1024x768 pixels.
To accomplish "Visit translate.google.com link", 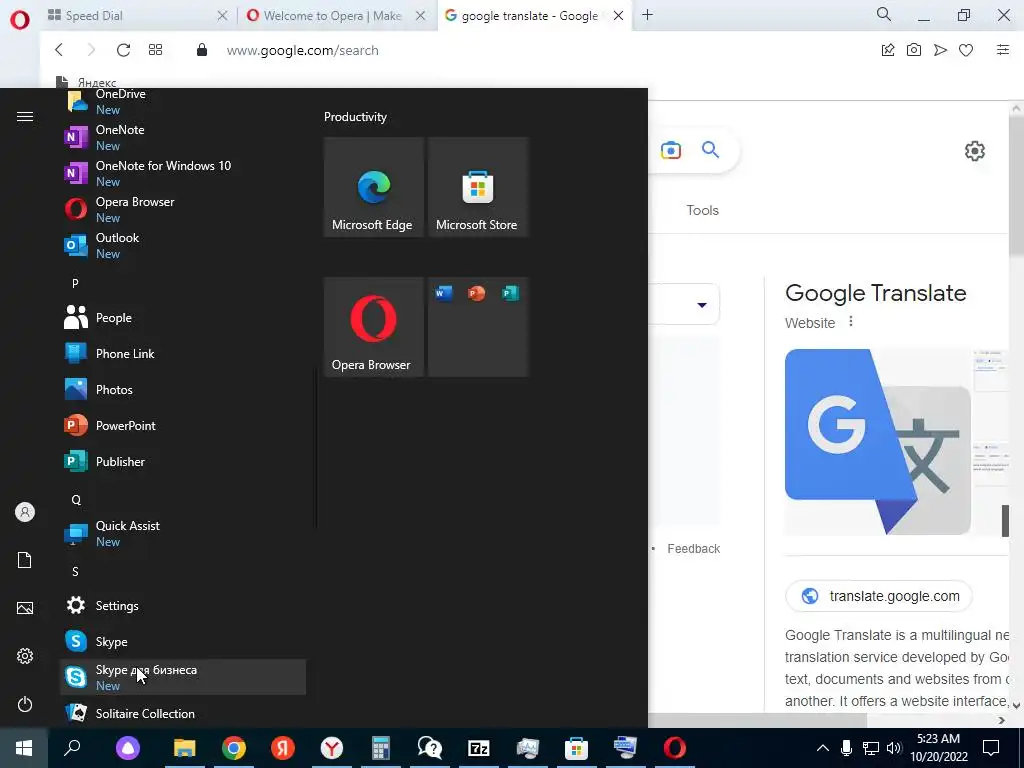I will pyautogui.click(x=879, y=596).
